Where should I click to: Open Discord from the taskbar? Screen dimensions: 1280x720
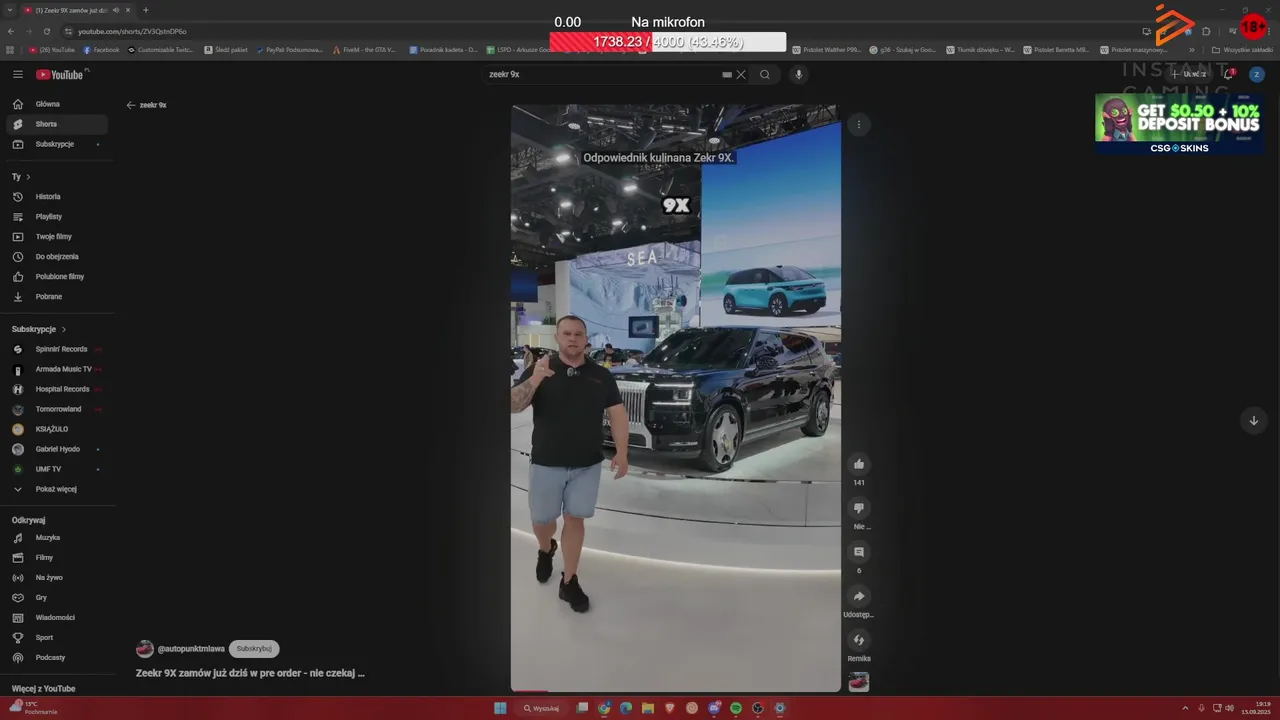coord(714,708)
